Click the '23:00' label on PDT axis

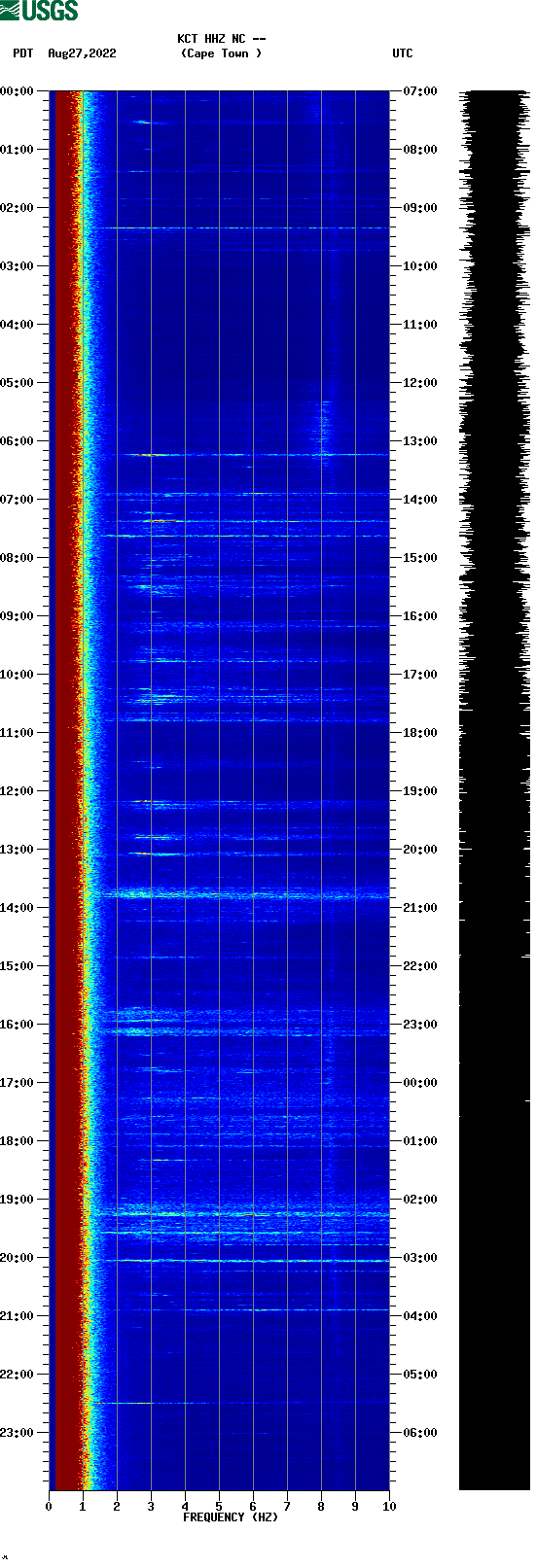coord(18,1433)
